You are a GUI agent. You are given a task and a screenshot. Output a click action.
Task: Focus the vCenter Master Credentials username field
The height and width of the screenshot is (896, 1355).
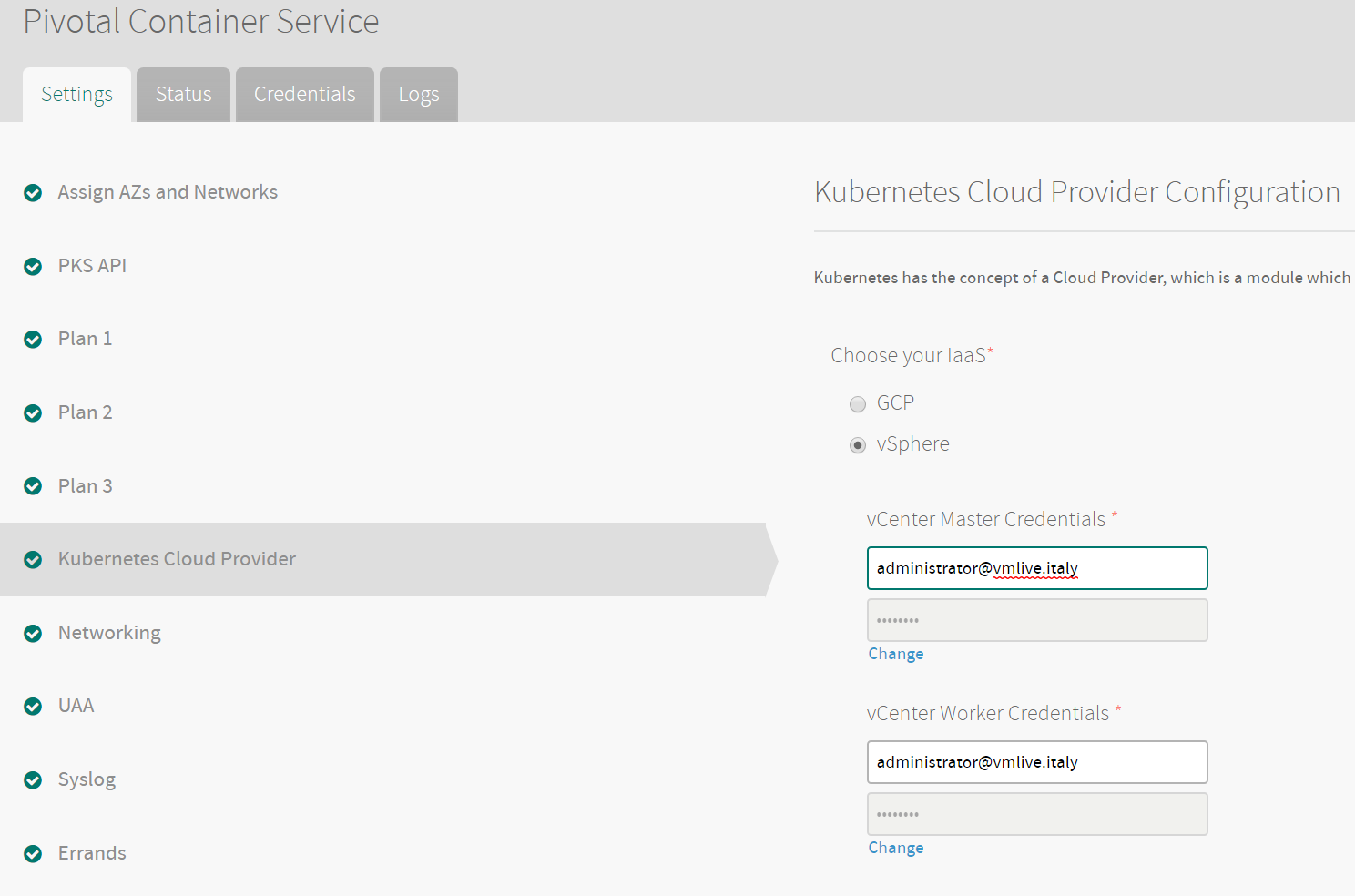pyautogui.click(x=1037, y=568)
